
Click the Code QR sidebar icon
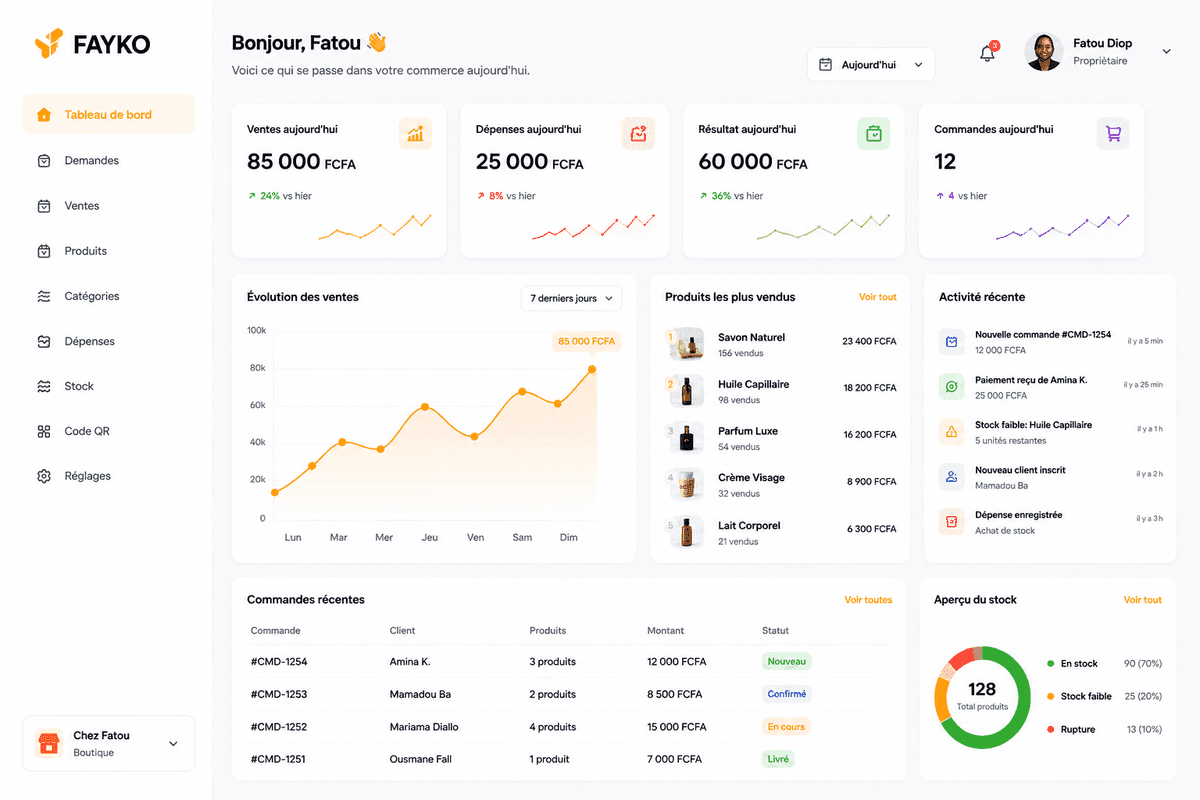pos(44,431)
